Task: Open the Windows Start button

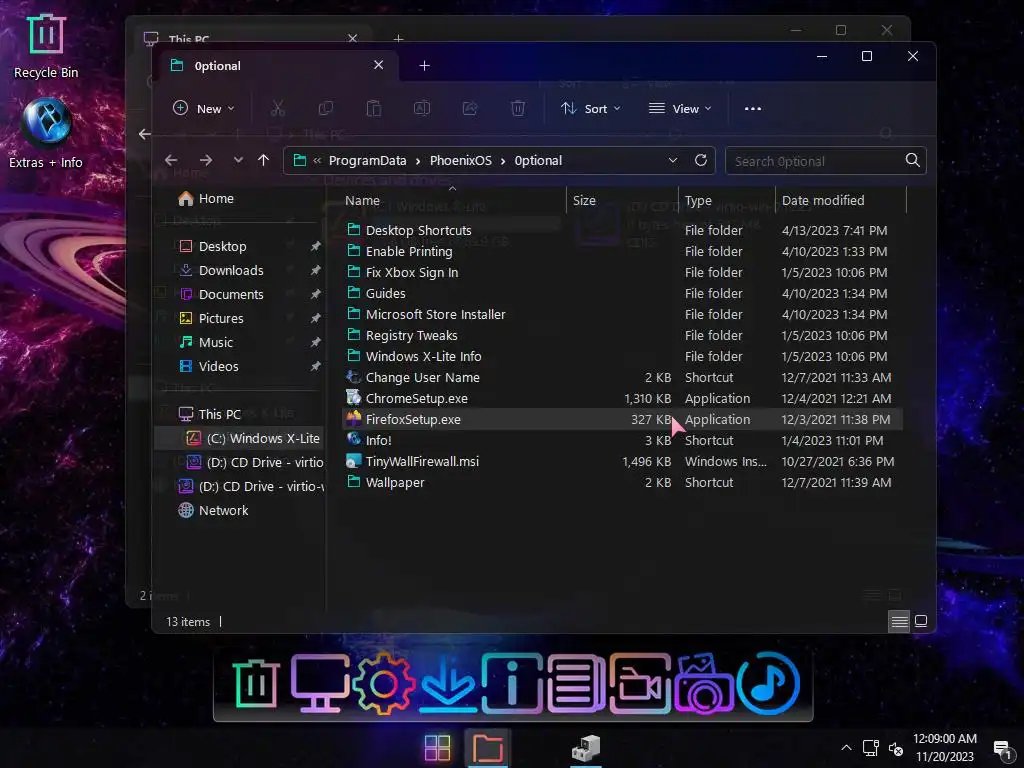Action: [x=437, y=748]
